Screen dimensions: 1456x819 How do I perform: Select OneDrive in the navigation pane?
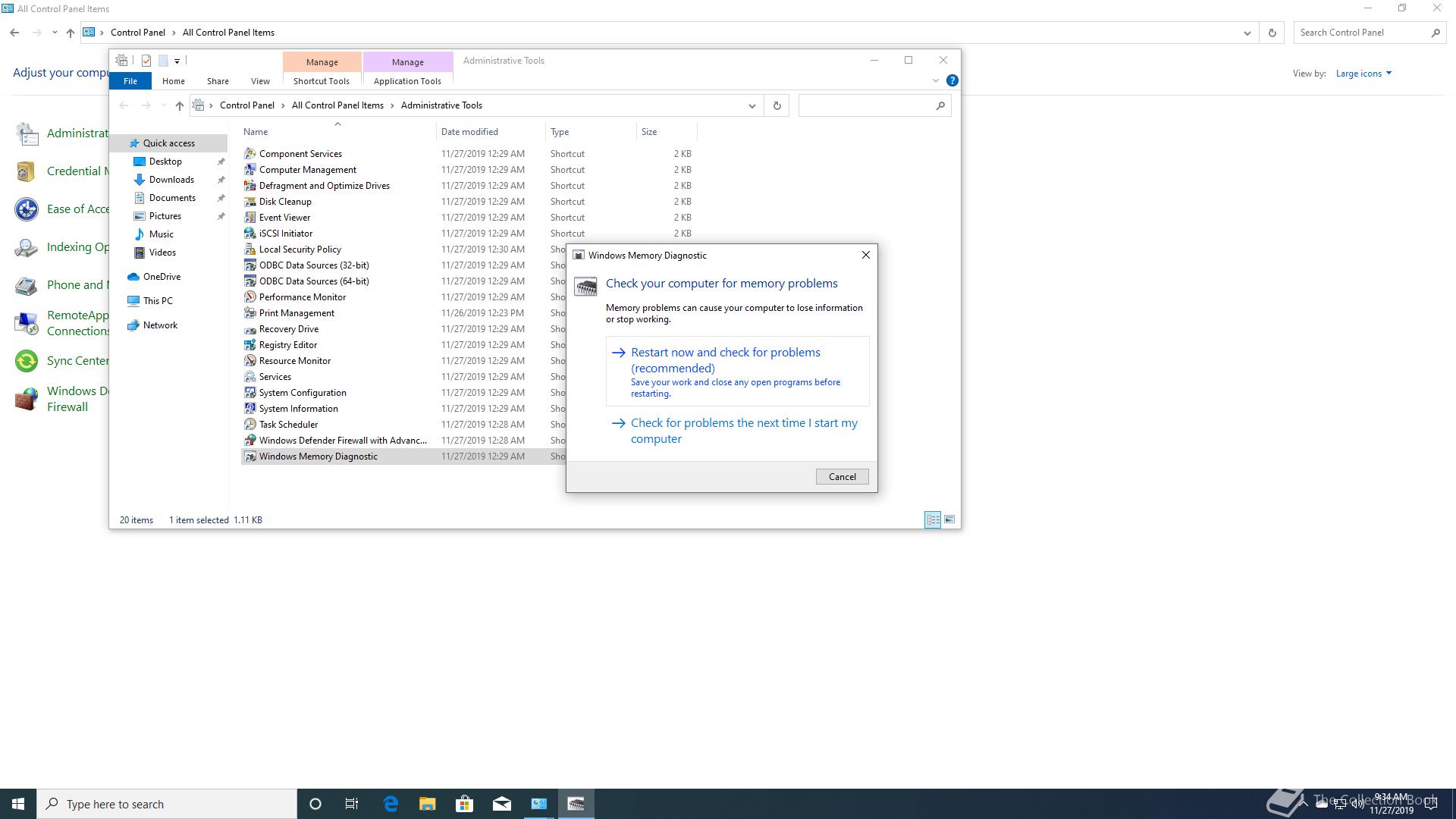(162, 277)
